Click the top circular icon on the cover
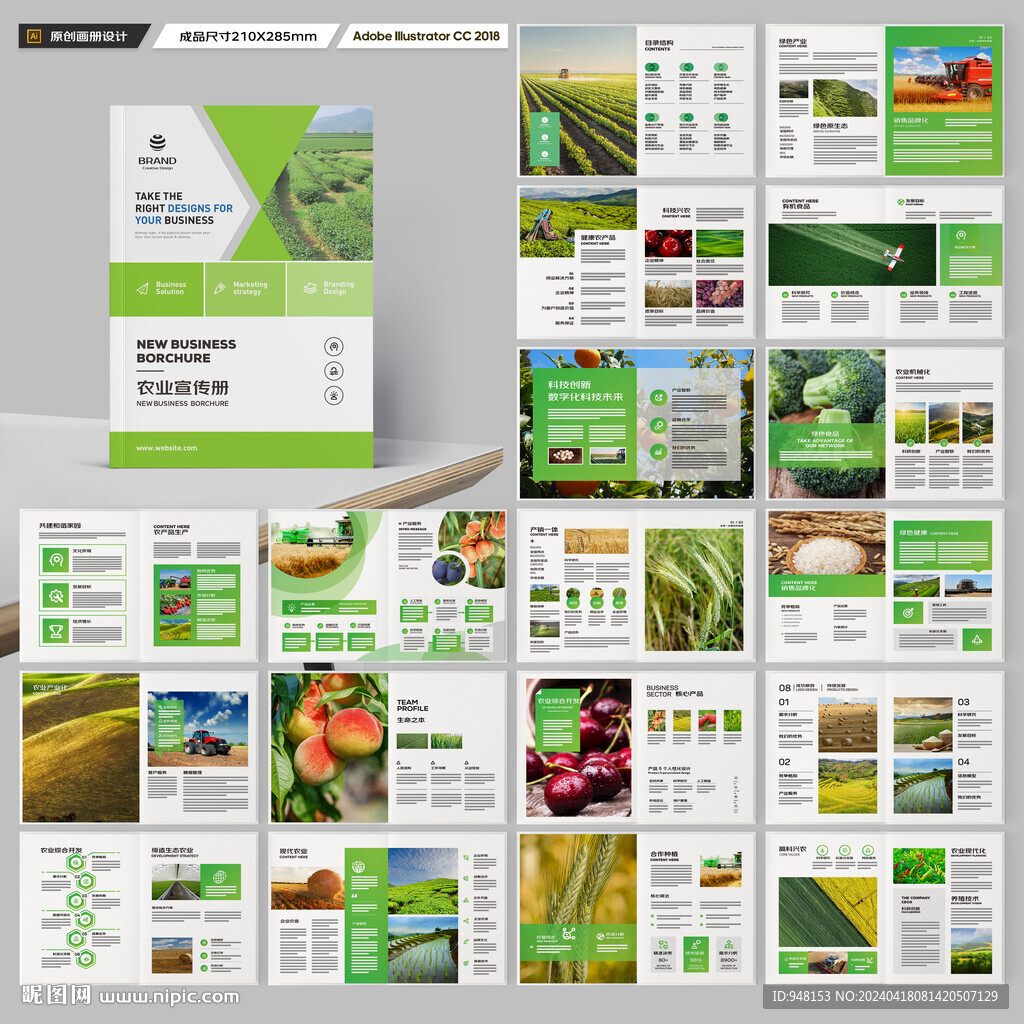 pos(334,346)
